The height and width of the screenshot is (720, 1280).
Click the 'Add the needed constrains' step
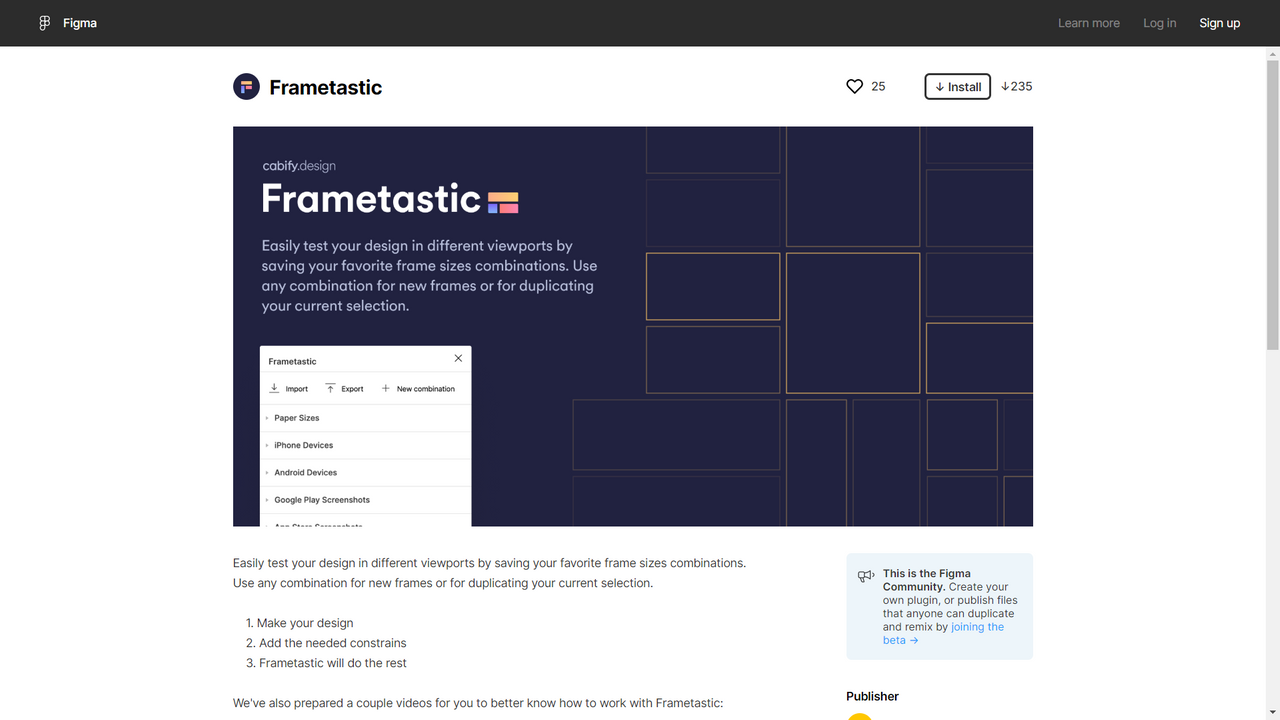[x=332, y=643]
